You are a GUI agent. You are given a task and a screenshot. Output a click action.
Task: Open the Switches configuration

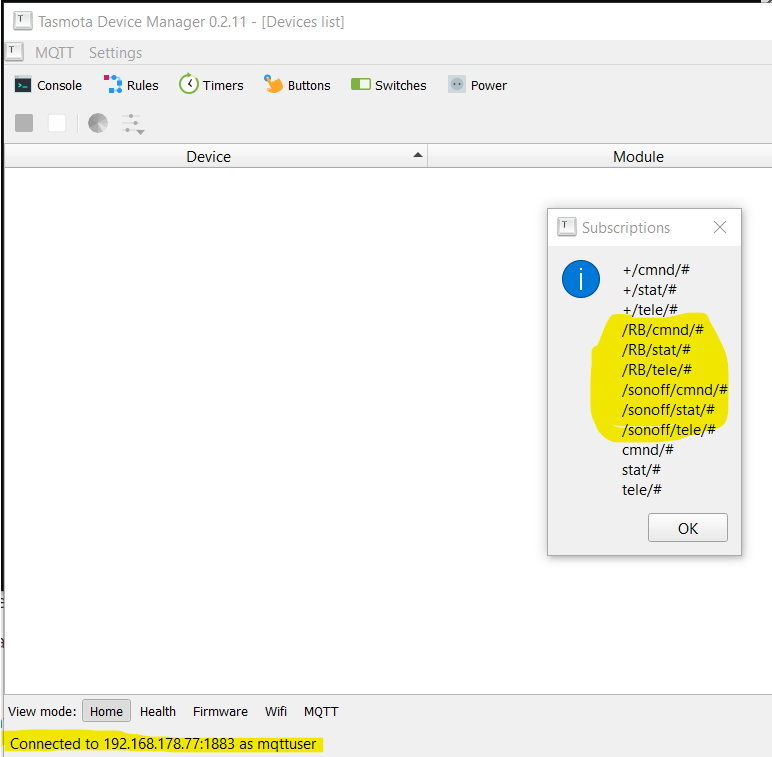click(x=388, y=85)
